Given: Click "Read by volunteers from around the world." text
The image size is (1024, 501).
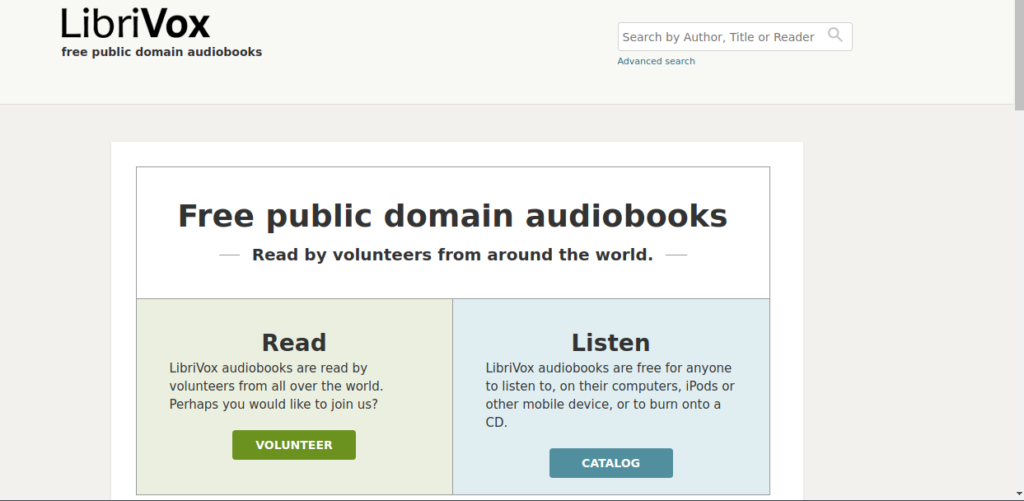Looking at the screenshot, I should (x=453, y=255).
